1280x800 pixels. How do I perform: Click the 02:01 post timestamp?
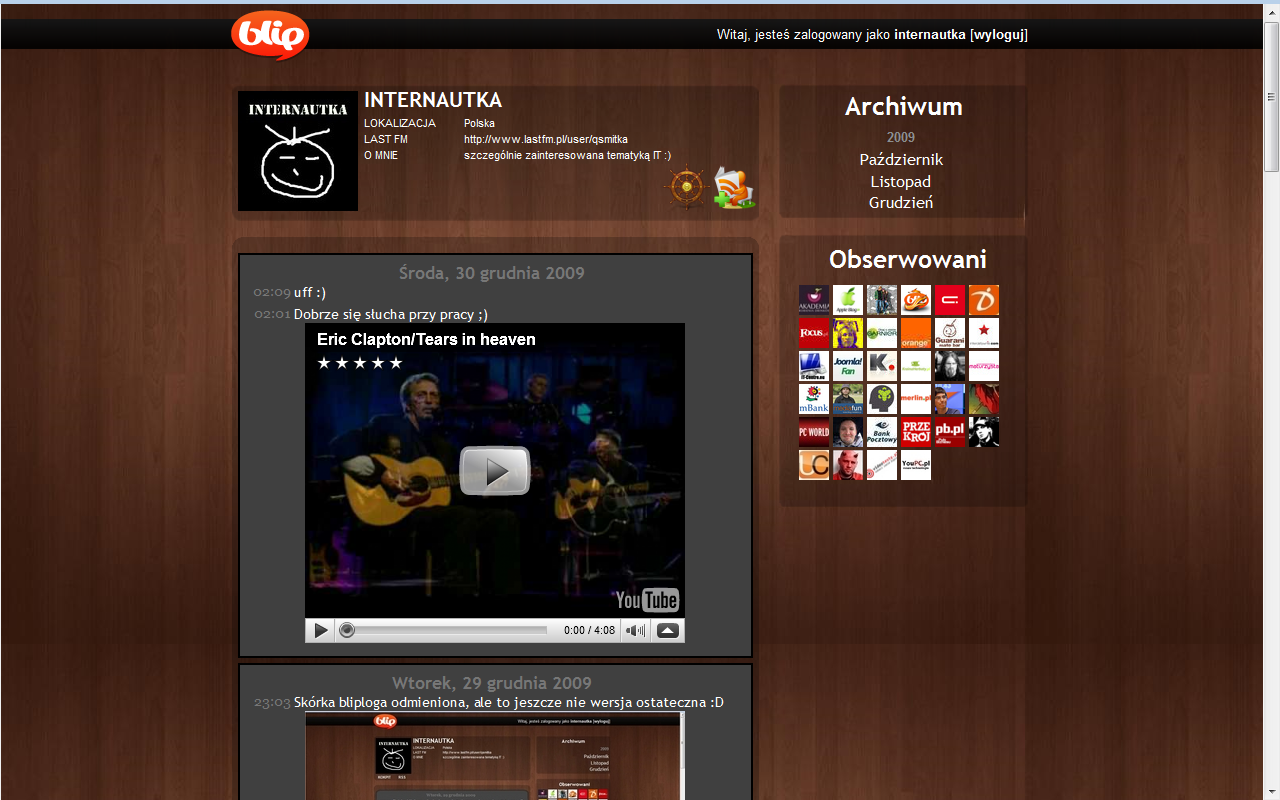tap(272, 314)
